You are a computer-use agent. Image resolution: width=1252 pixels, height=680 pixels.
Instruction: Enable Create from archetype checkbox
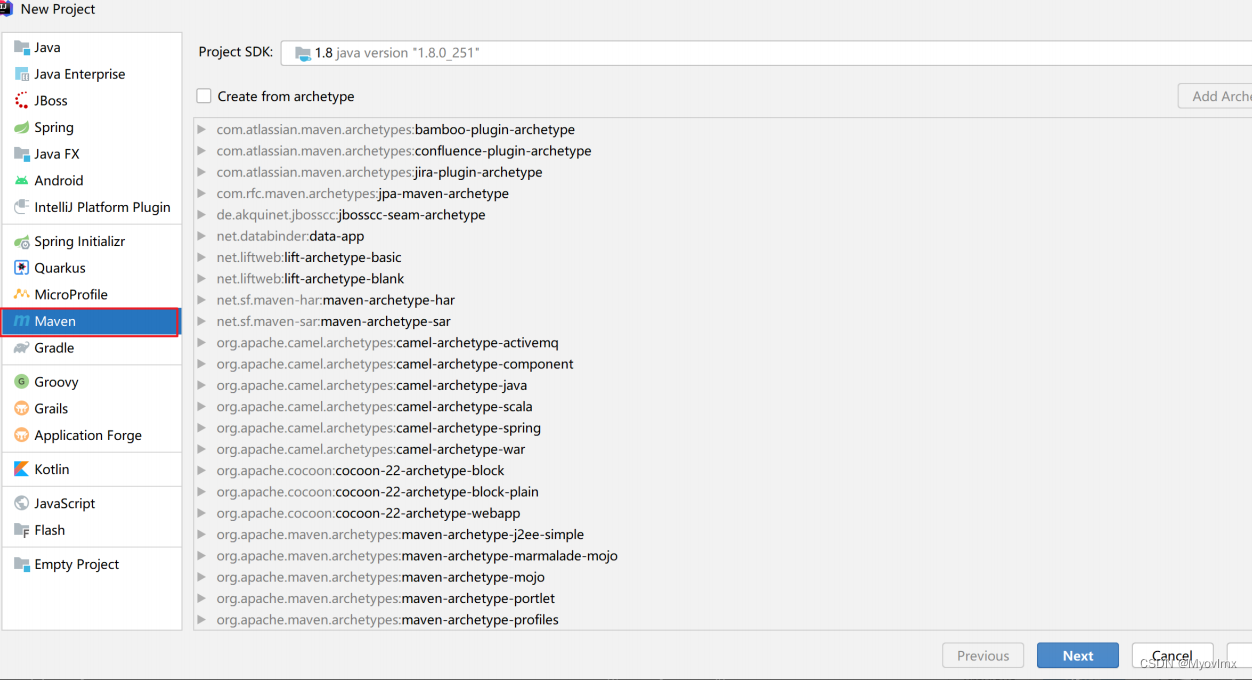pyautogui.click(x=204, y=96)
